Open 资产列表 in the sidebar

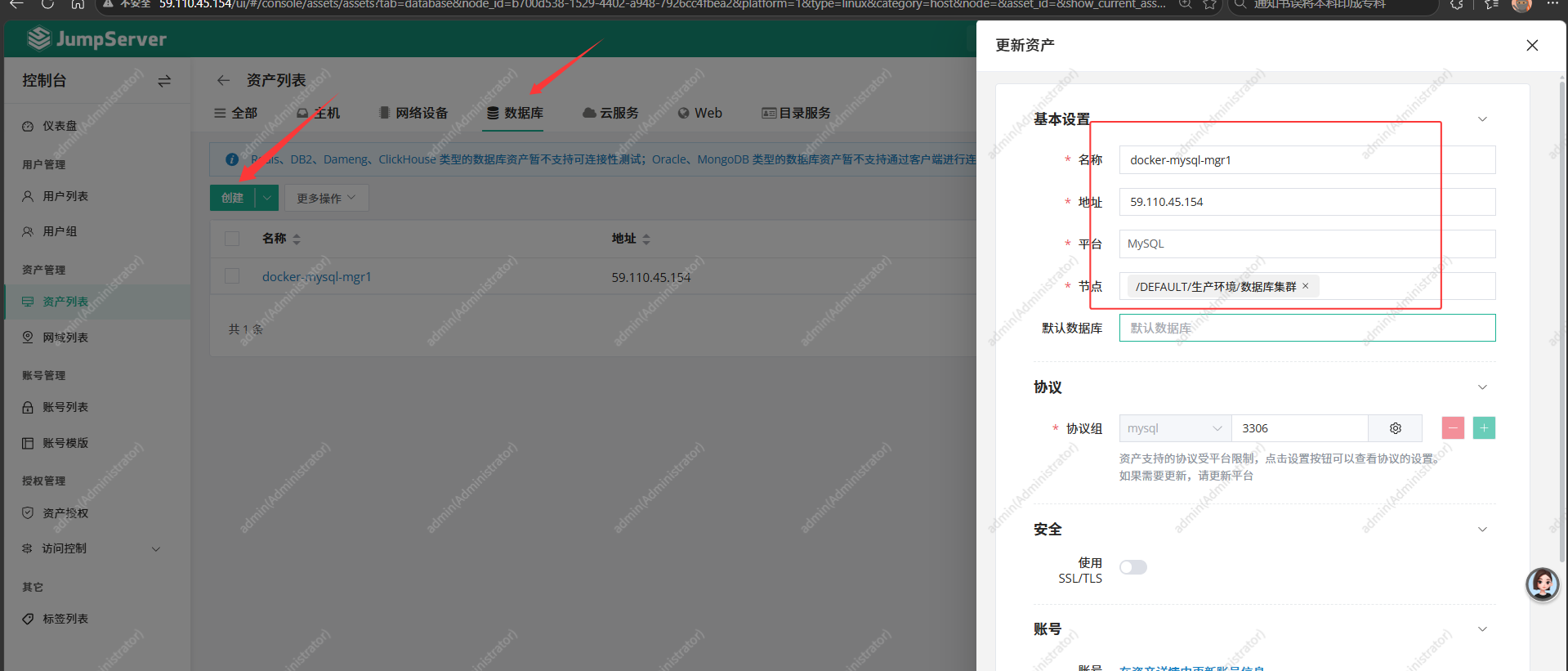(x=97, y=302)
